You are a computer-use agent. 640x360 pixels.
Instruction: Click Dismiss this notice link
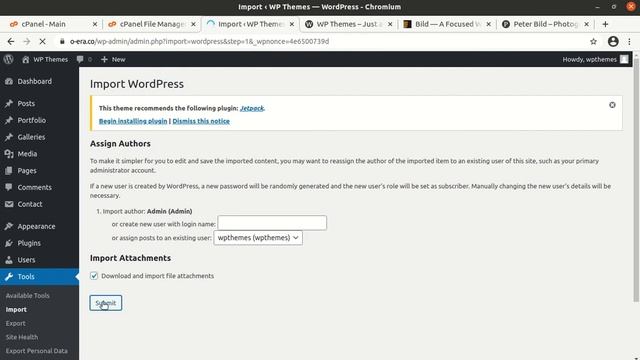tap(201, 121)
